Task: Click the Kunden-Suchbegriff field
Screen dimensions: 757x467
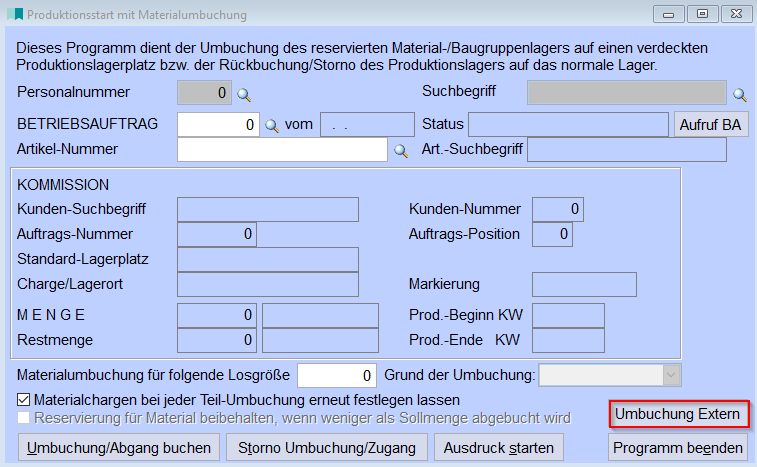Action: 267,209
